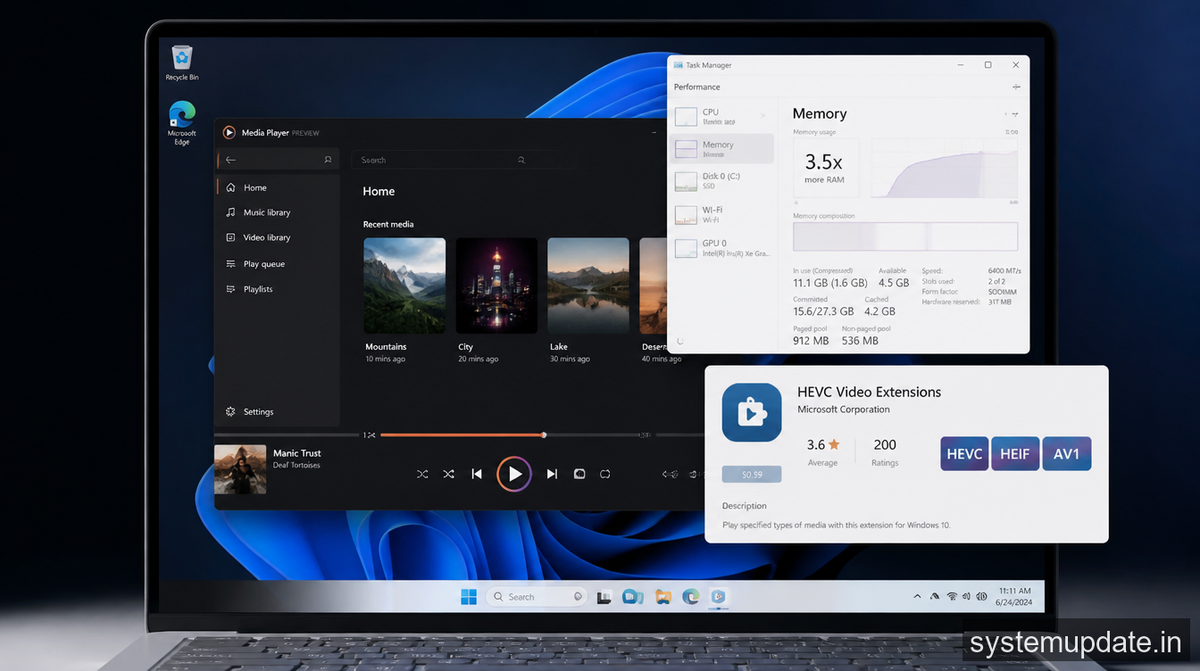Open Media Player Settings
Viewport: 1200px width, 671px height.
coord(277,412)
